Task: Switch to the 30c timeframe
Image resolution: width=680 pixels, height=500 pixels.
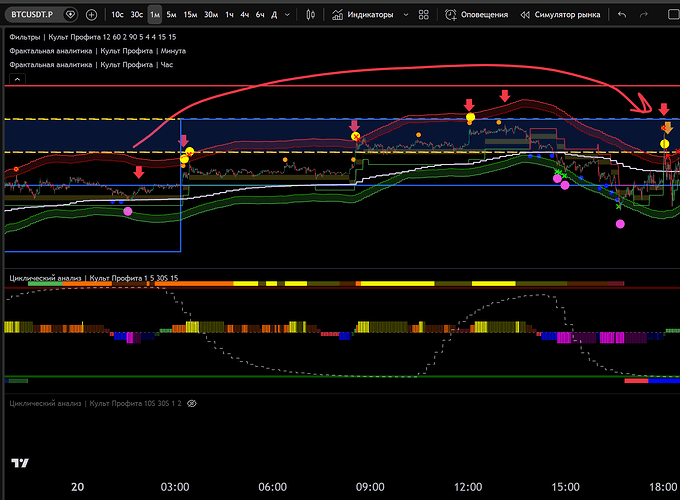Action: (136, 15)
